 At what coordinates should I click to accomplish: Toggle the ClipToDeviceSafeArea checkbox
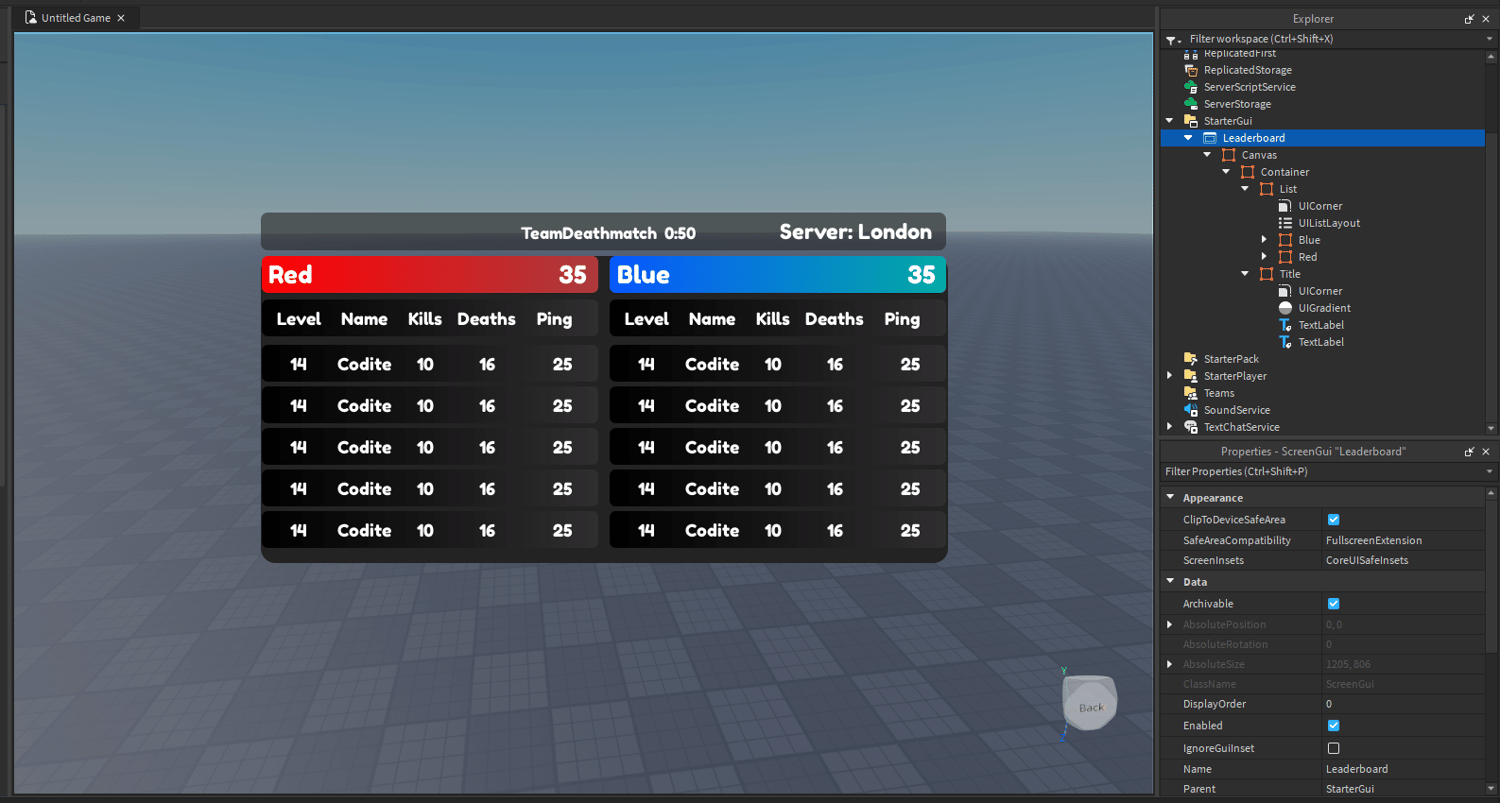1333,520
